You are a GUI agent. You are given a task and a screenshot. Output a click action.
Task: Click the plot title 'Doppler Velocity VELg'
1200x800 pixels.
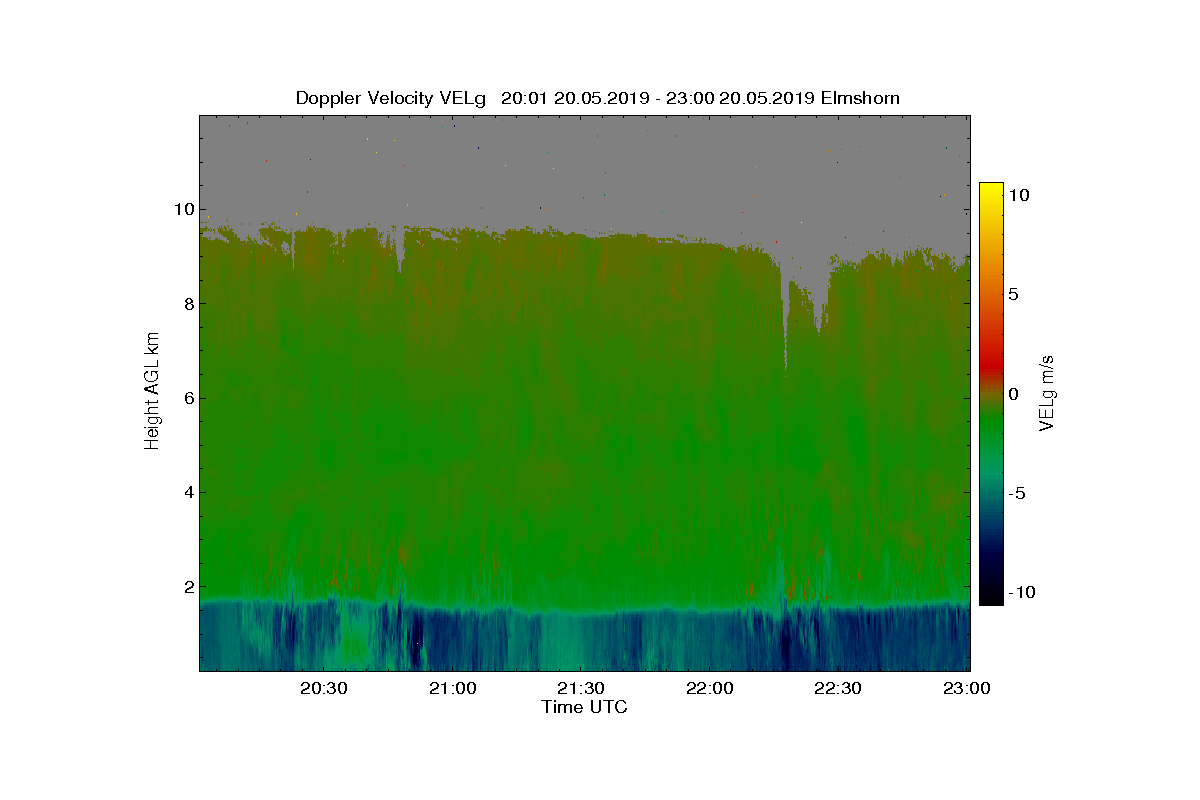[x=391, y=98]
